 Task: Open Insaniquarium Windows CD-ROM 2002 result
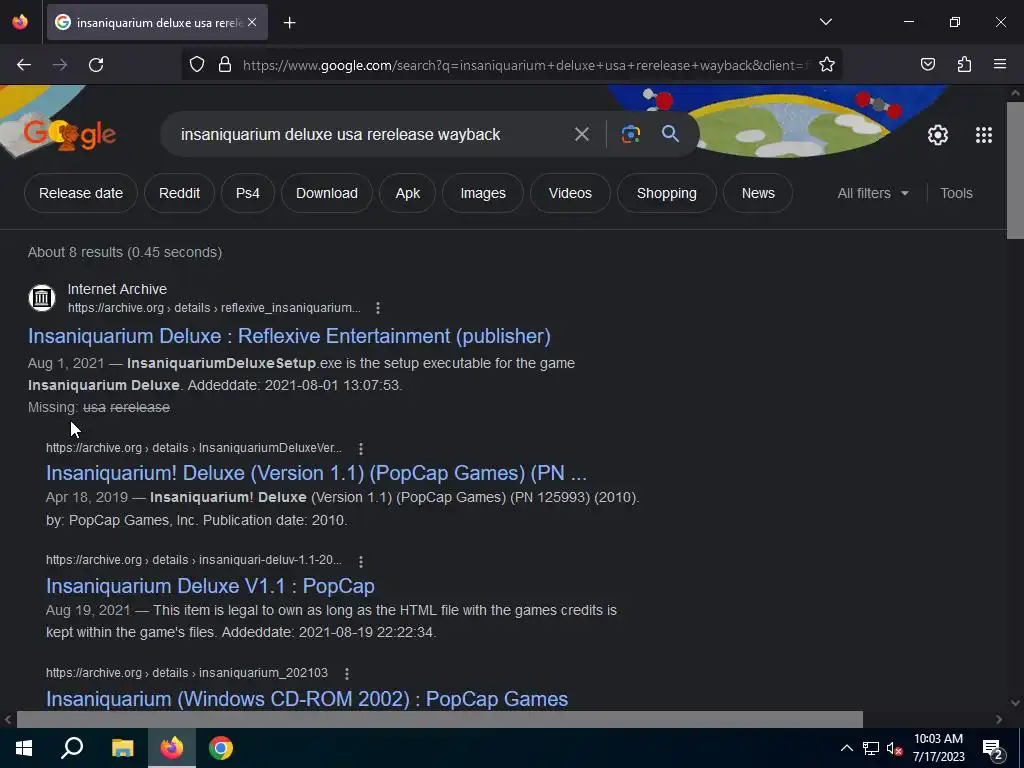[x=307, y=699]
